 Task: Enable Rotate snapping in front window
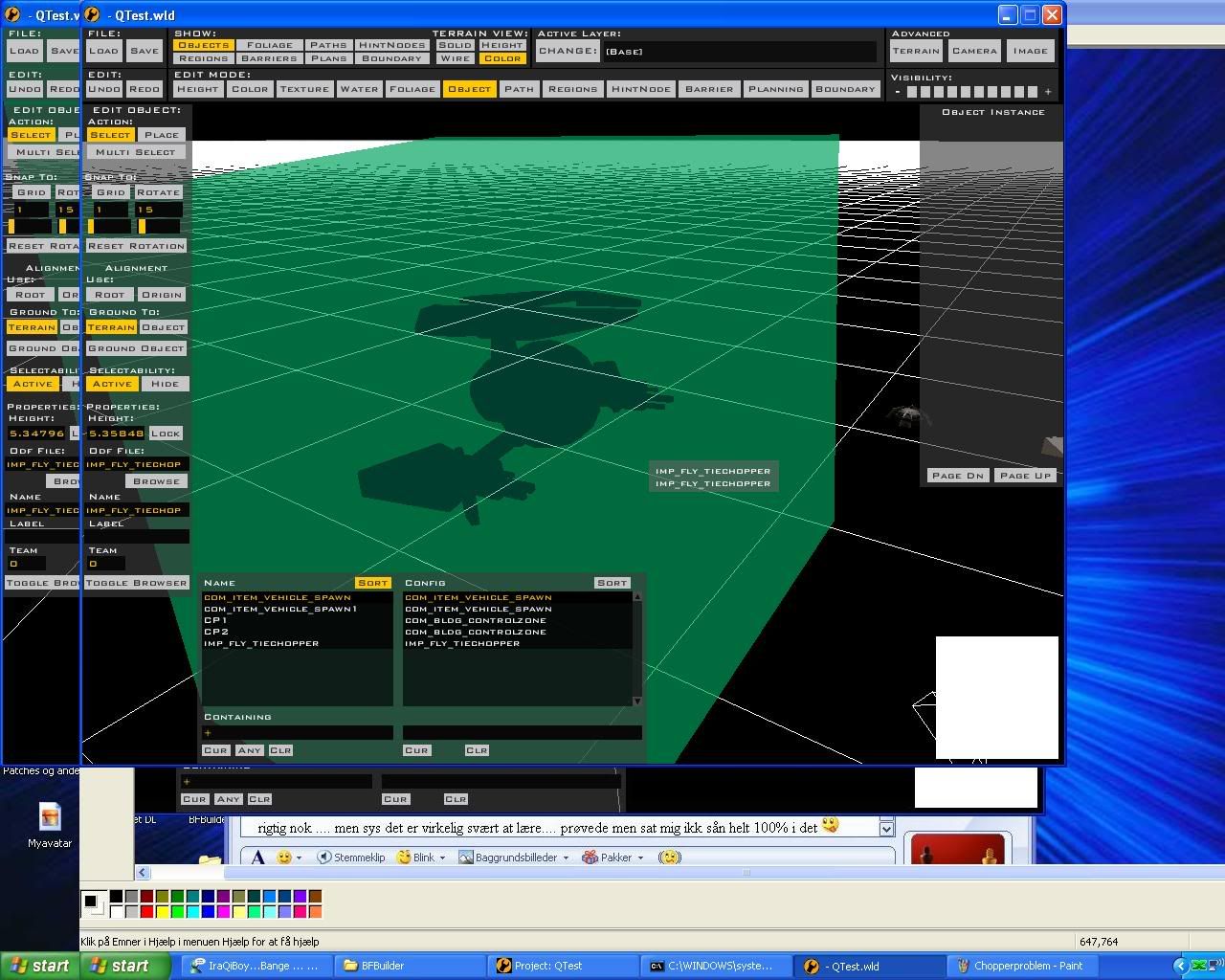point(158,192)
